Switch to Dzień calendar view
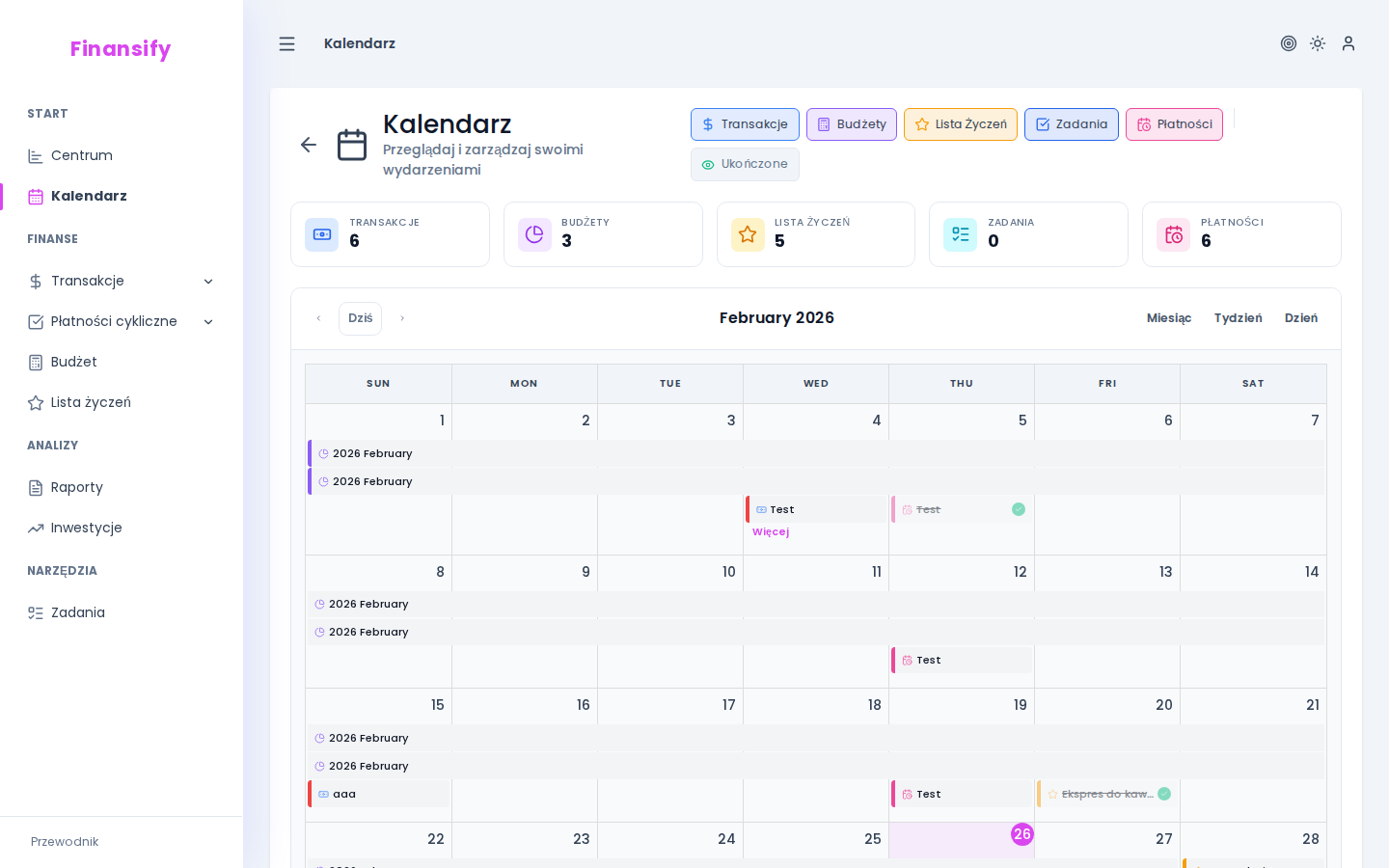This screenshot has width=1389, height=868. [1300, 318]
